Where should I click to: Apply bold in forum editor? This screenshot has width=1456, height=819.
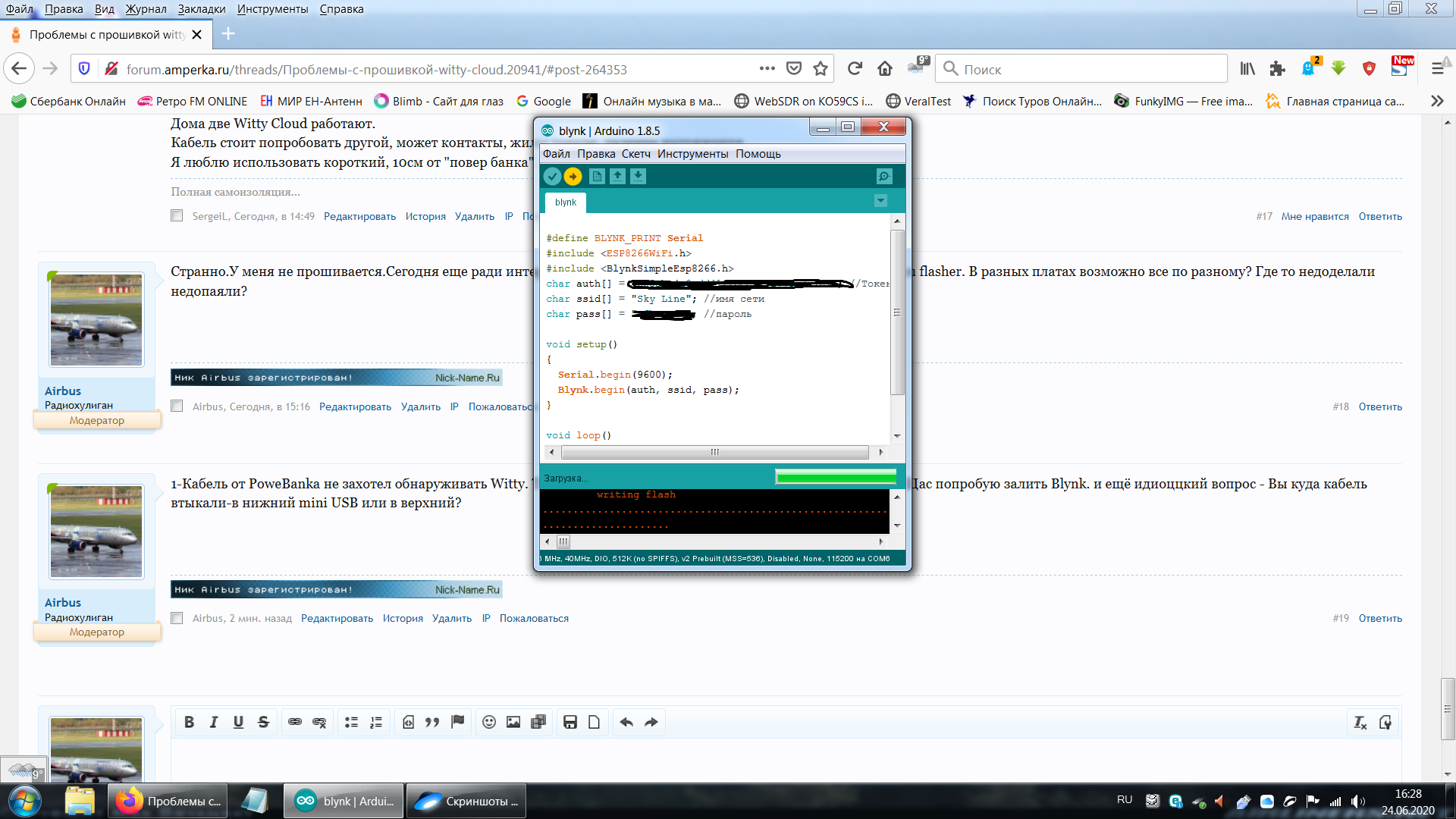(x=189, y=722)
